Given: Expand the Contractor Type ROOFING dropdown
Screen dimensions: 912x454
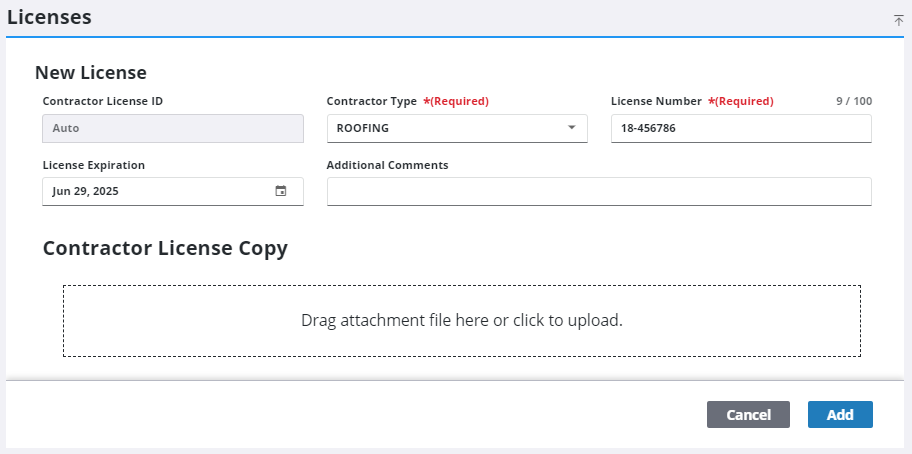Looking at the screenshot, I should click(457, 128).
